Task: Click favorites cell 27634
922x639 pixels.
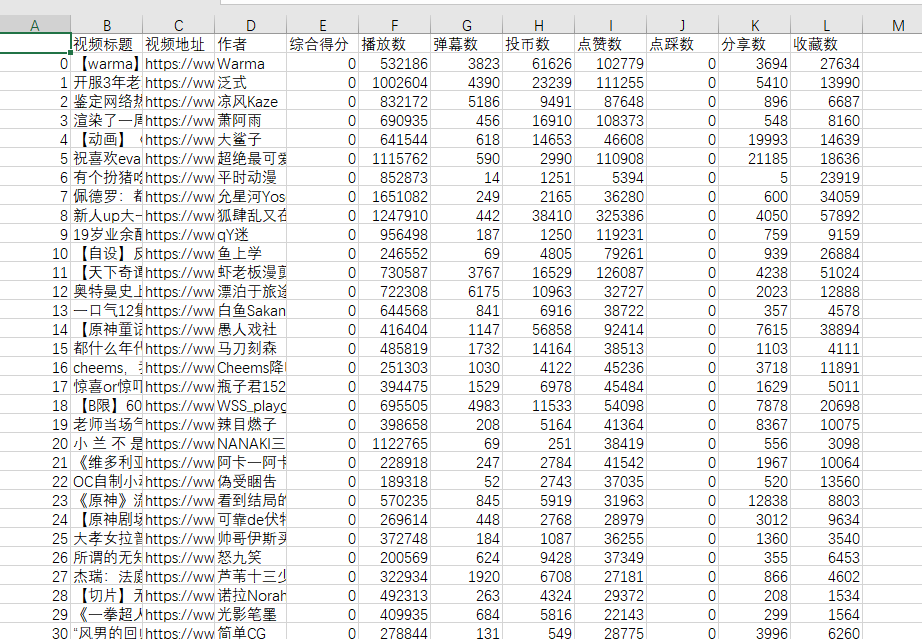Action: (x=826, y=63)
